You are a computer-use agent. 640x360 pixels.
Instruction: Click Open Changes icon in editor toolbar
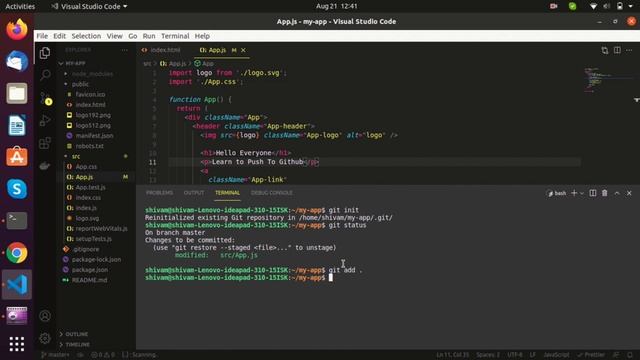click(604, 50)
